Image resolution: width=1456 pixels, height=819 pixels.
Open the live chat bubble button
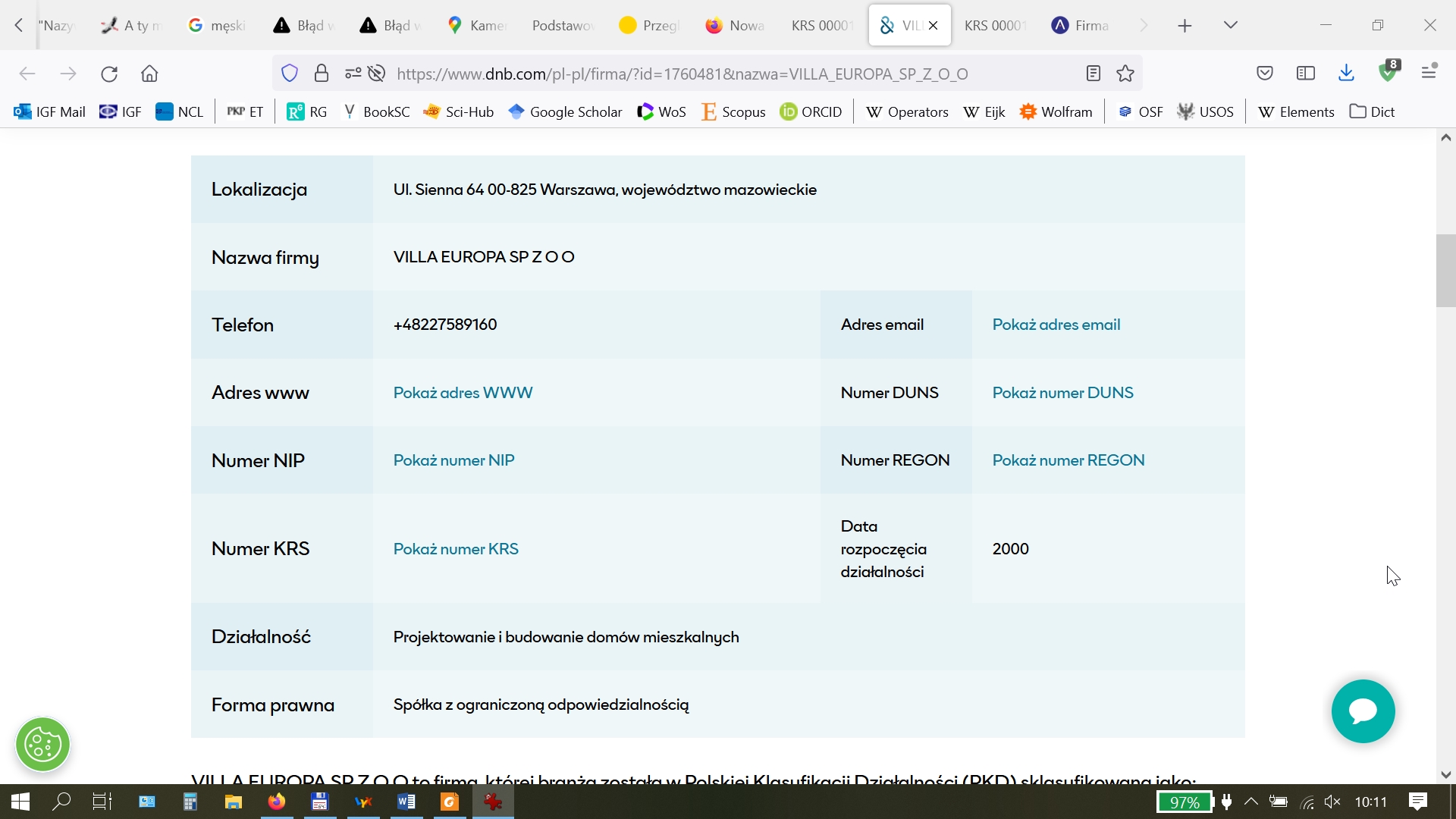click(1363, 711)
